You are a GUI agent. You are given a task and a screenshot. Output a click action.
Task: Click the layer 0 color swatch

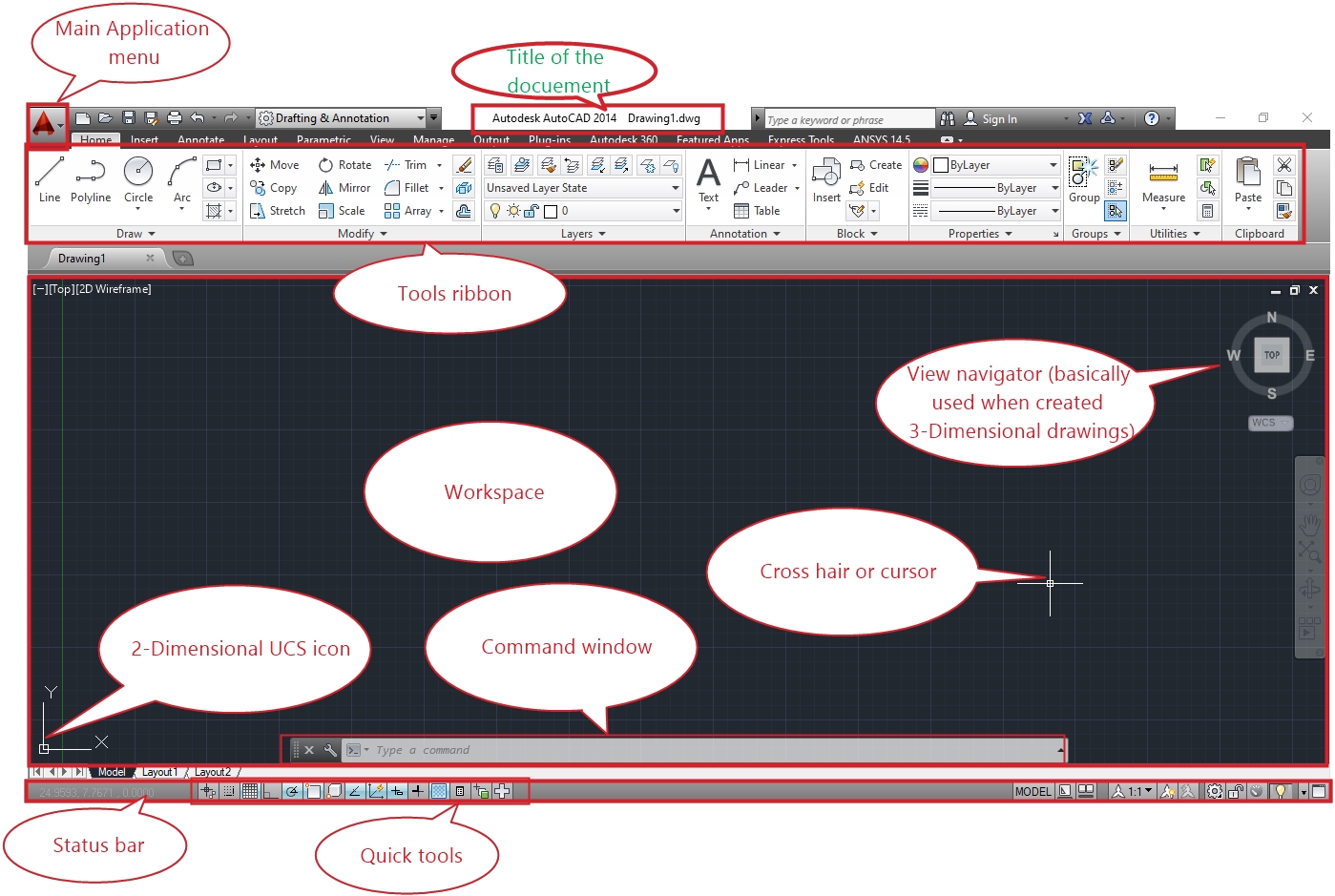point(550,211)
